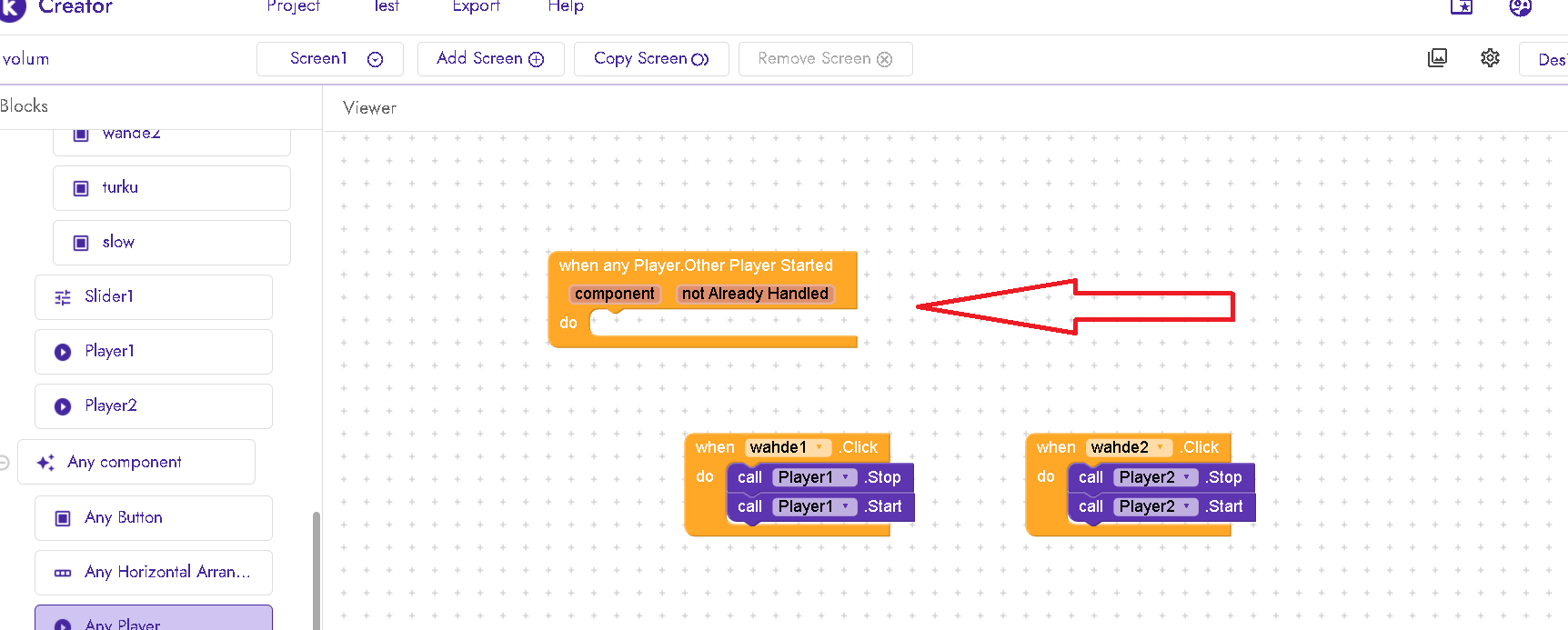This screenshot has width=1568, height=630.
Task: Click the Any component sparkle icon
Action: click(x=45, y=463)
